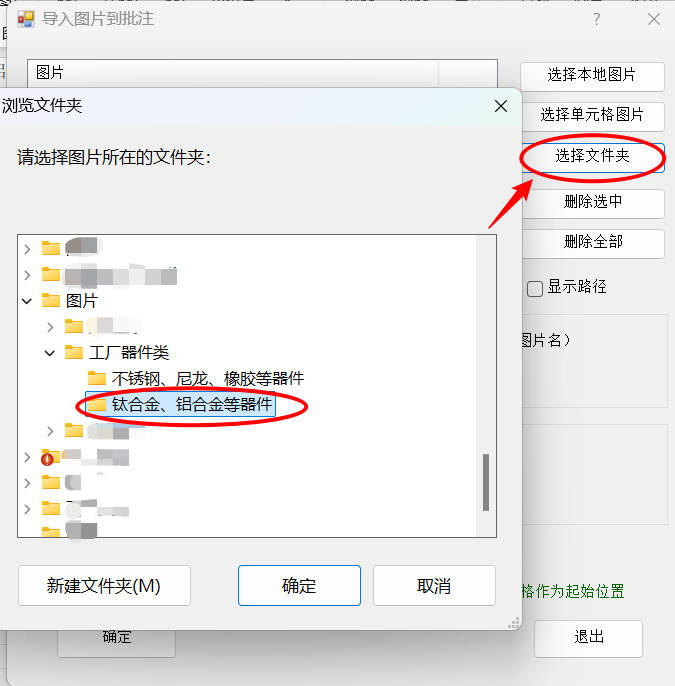Screen dimensions: 675x686
Task: Click 确定 in the browse folder dialog
Action: [x=299, y=585]
